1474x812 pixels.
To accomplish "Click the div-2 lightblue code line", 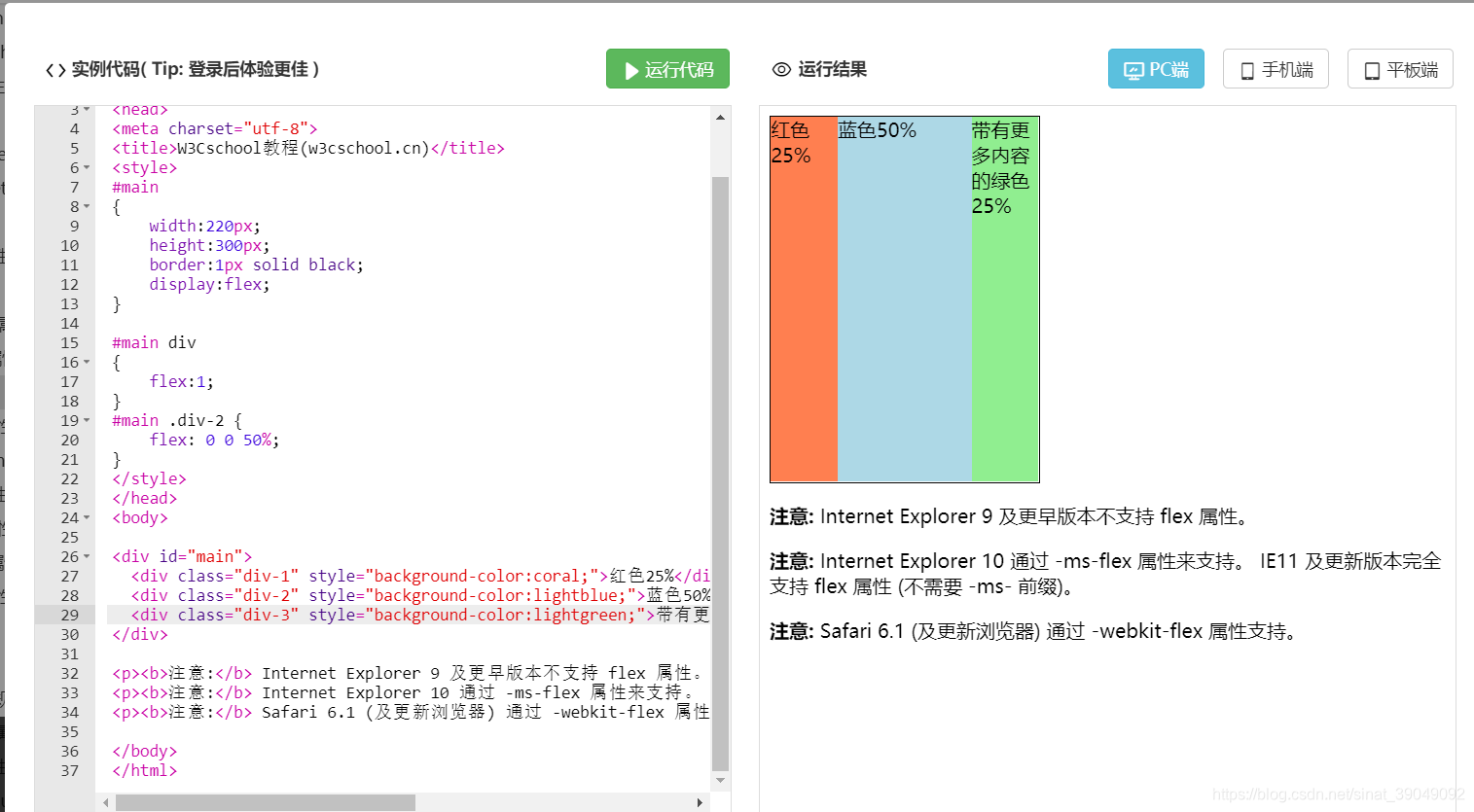I will (420, 595).
